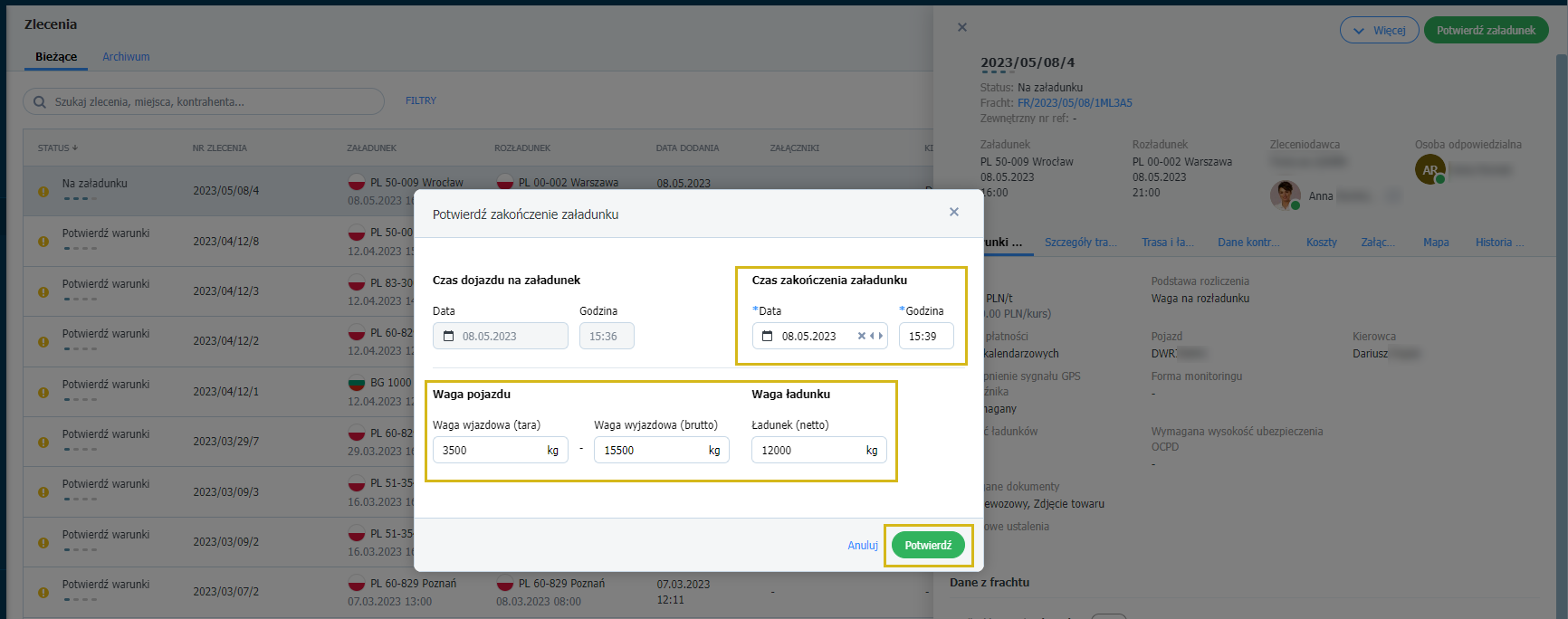Click disabled arrival date field calendar icon
The height and width of the screenshot is (619, 1568).
(448, 336)
